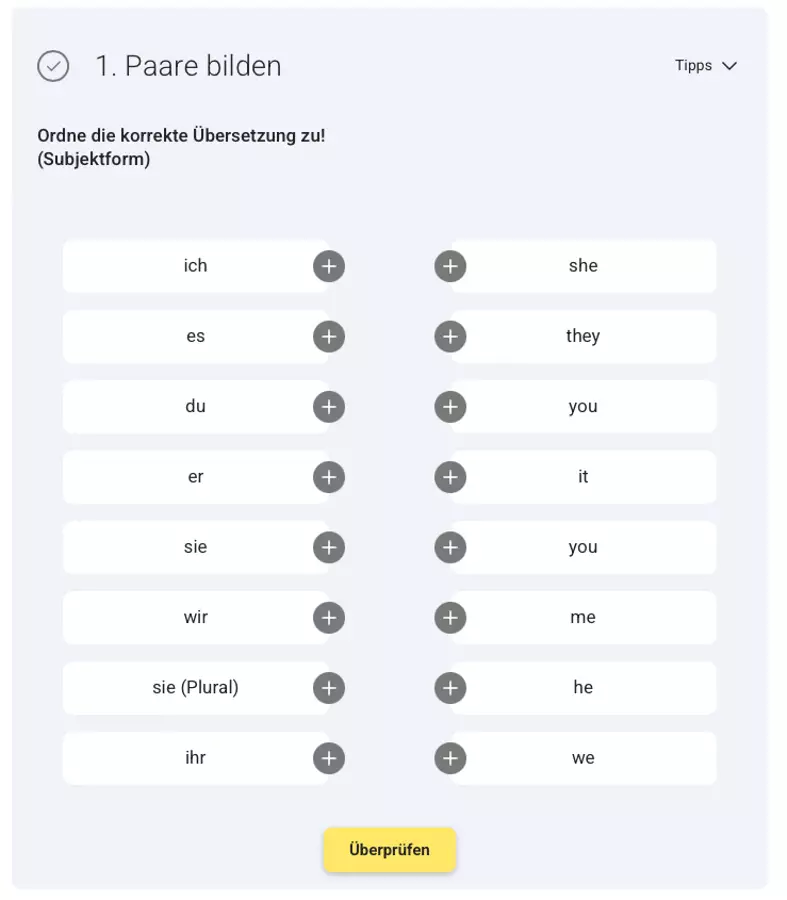Image resolution: width=787 pixels, height=900 pixels.
Task: Click the chevron arrow next to Tipps
Action: (x=729, y=66)
